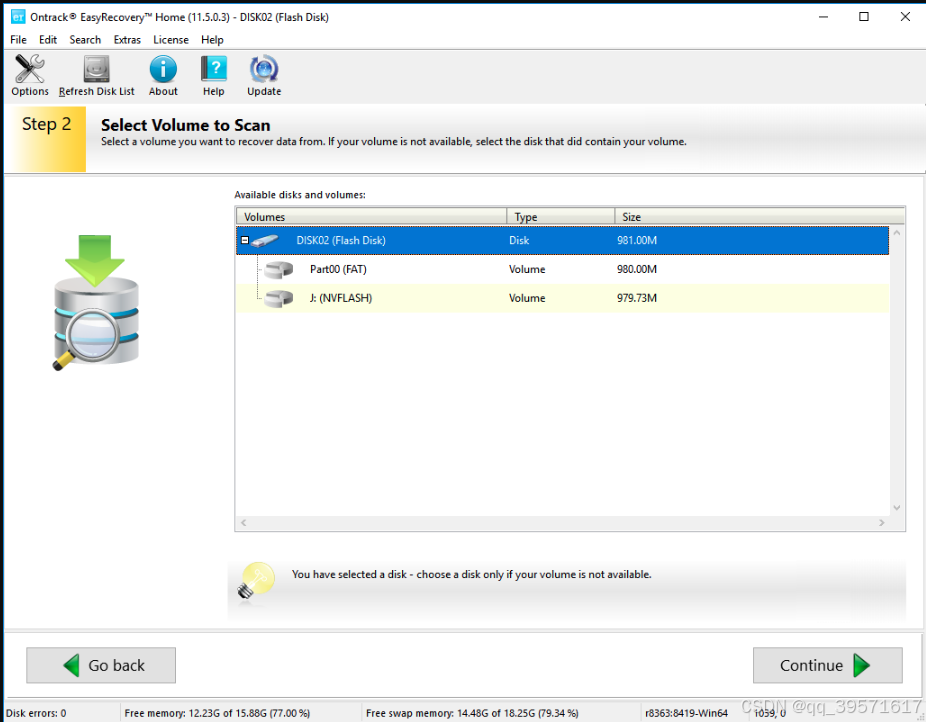Click the 979.73M size cell
Screen dimensions: 926x722
(x=637, y=298)
